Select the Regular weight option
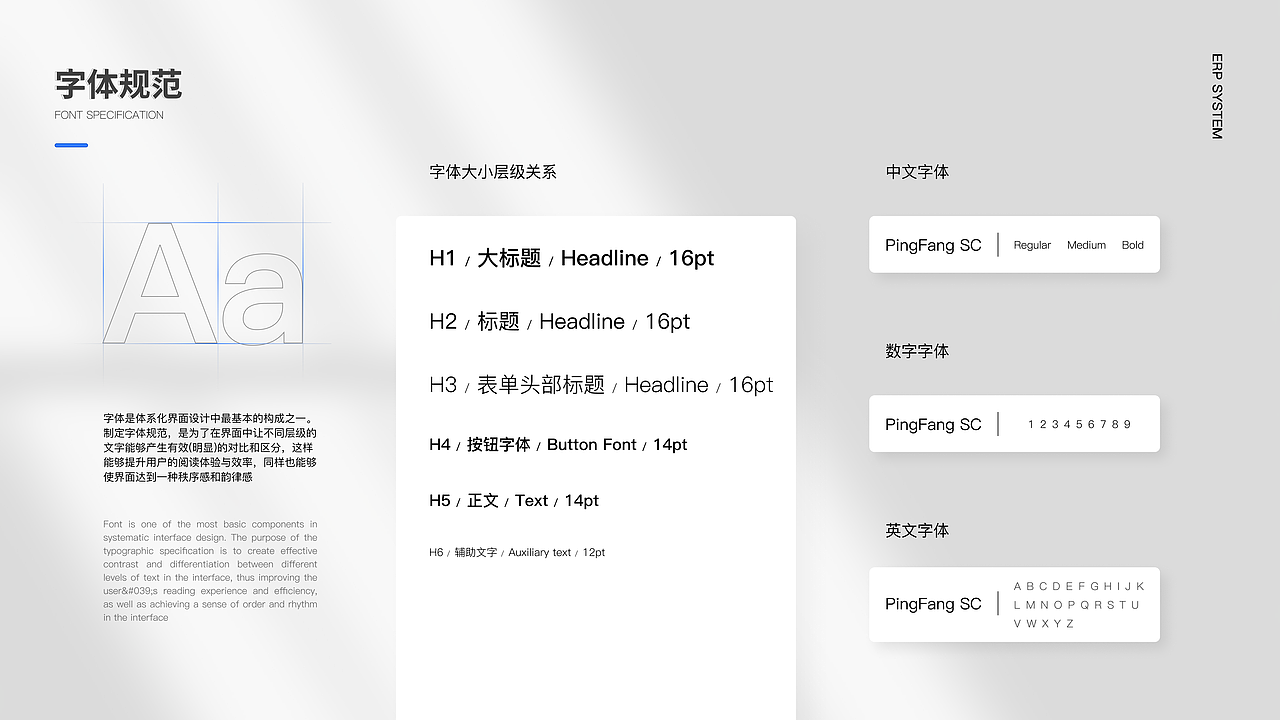The width and height of the screenshot is (1280, 720). pos(1032,245)
